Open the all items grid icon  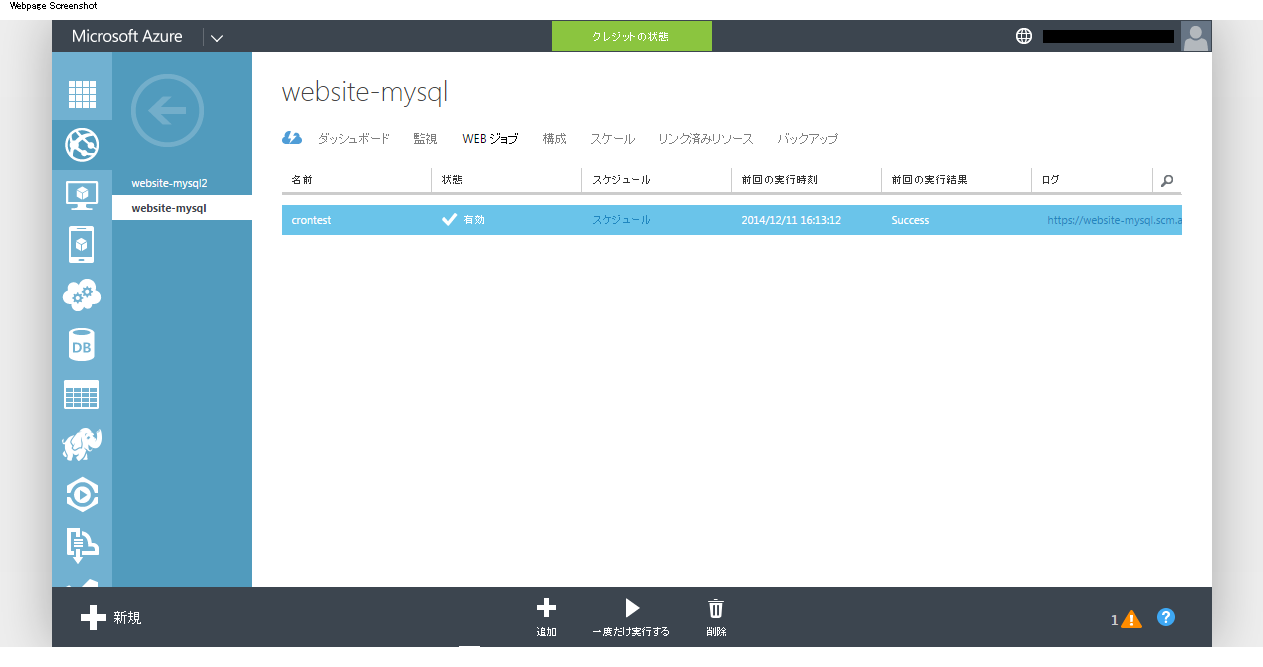coord(82,94)
